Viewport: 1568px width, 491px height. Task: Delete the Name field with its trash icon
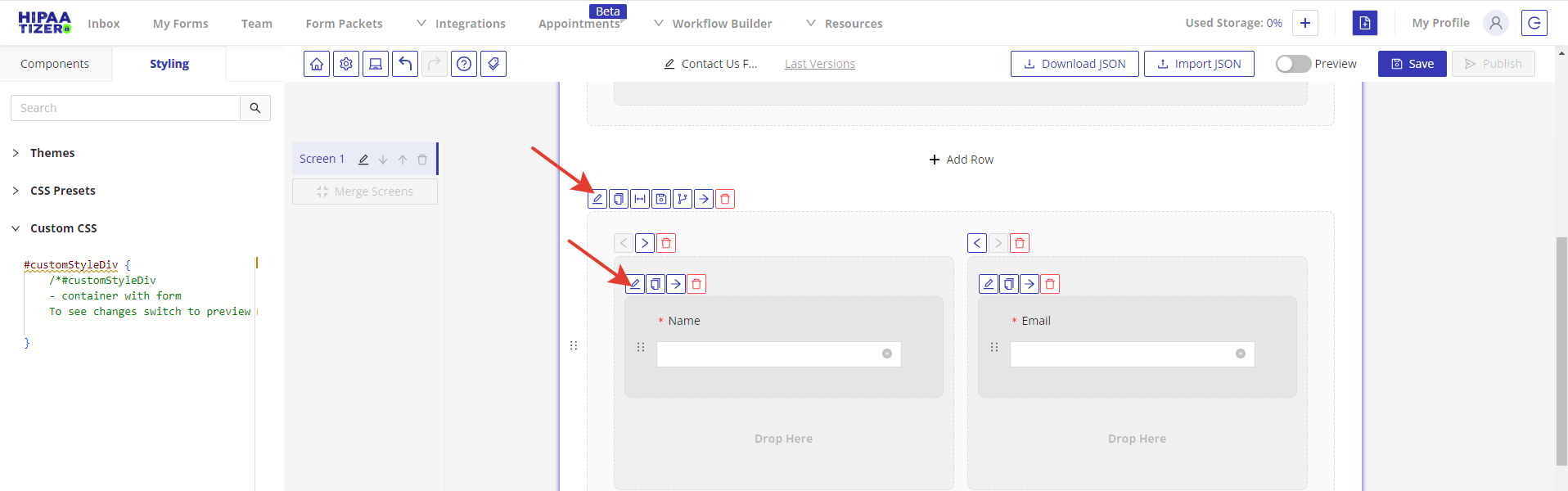[x=696, y=284]
